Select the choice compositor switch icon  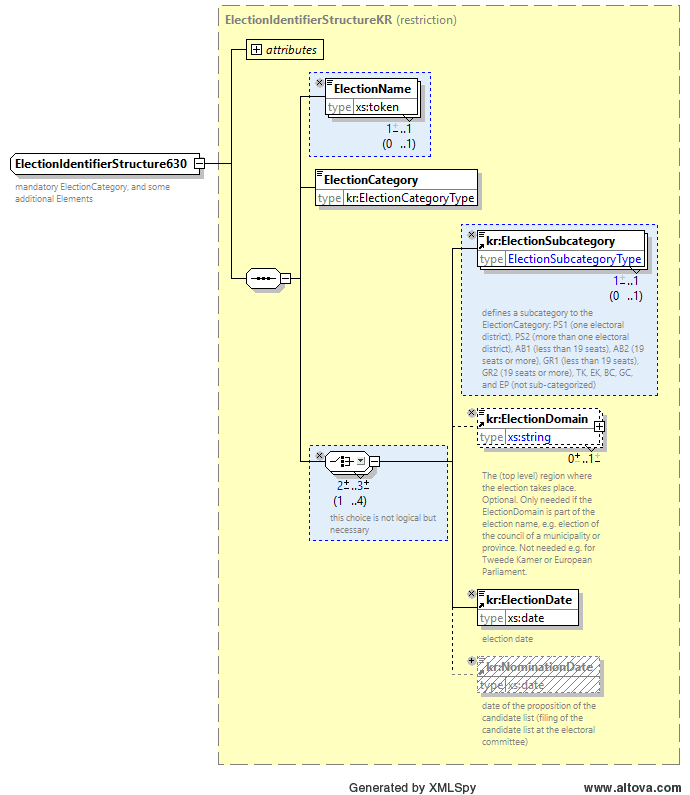(347, 461)
